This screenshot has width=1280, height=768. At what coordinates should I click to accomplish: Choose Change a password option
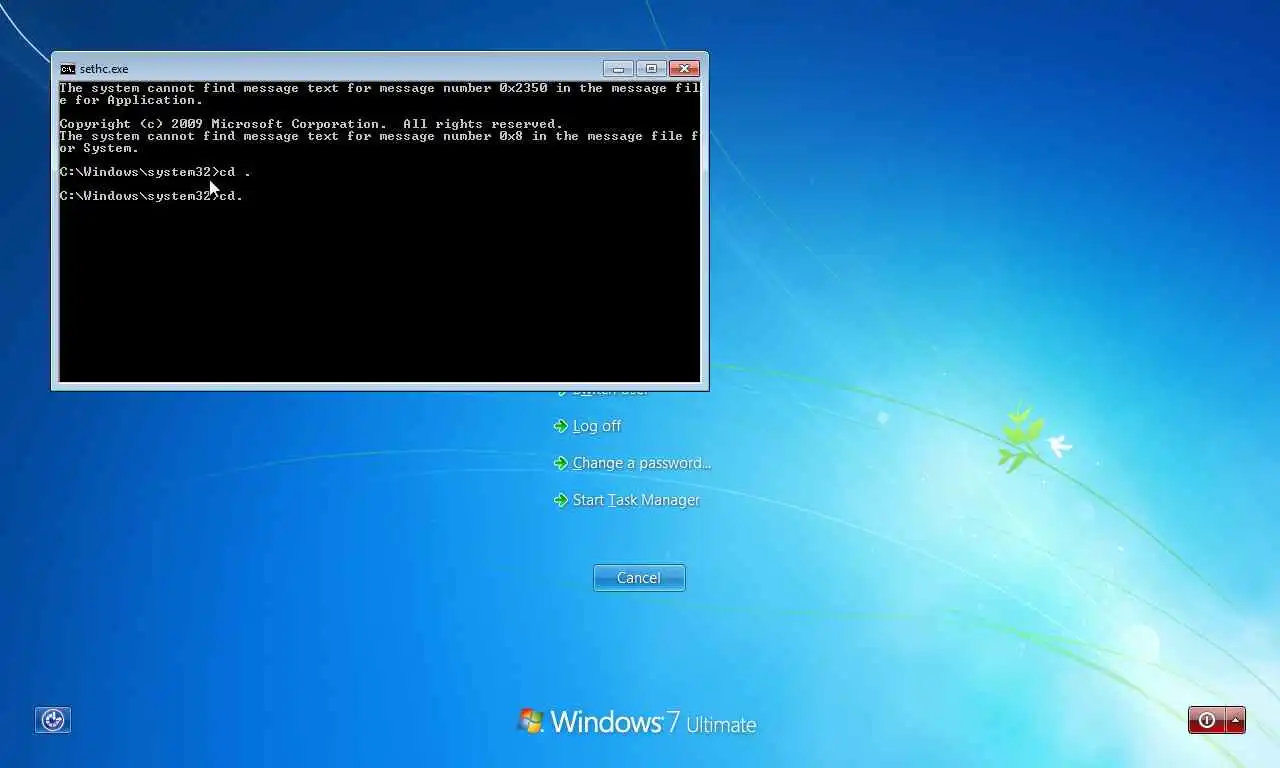pyautogui.click(x=642, y=463)
